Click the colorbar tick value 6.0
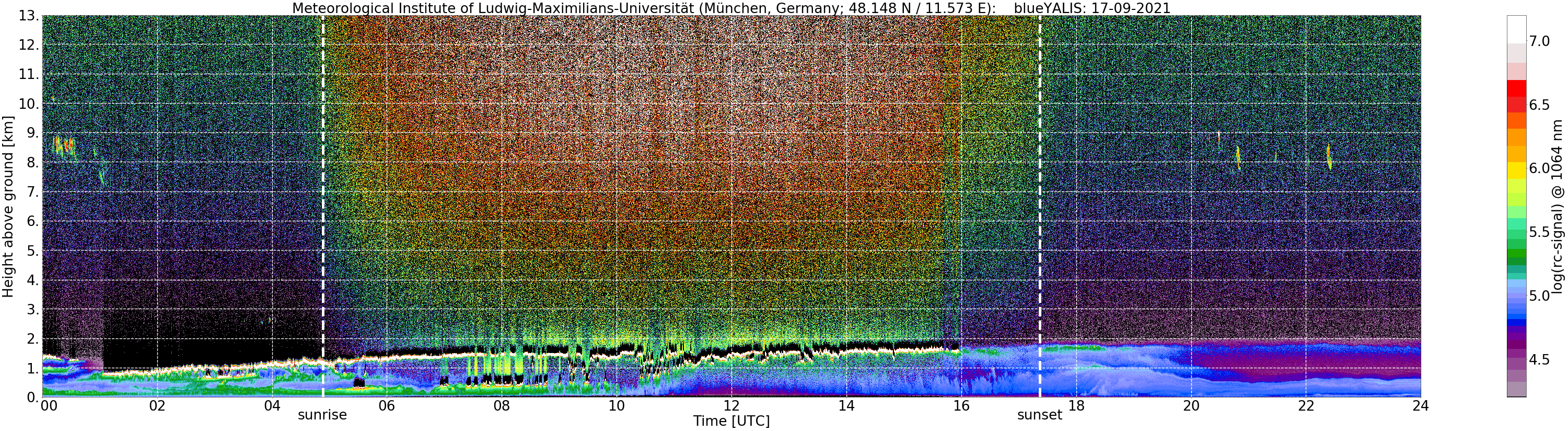 pos(1539,168)
